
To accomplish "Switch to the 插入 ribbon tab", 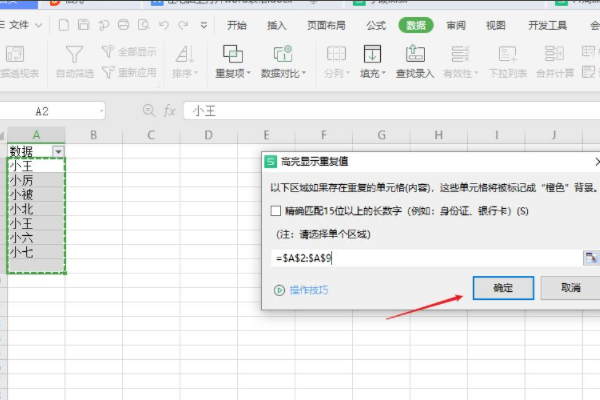I will [x=277, y=25].
